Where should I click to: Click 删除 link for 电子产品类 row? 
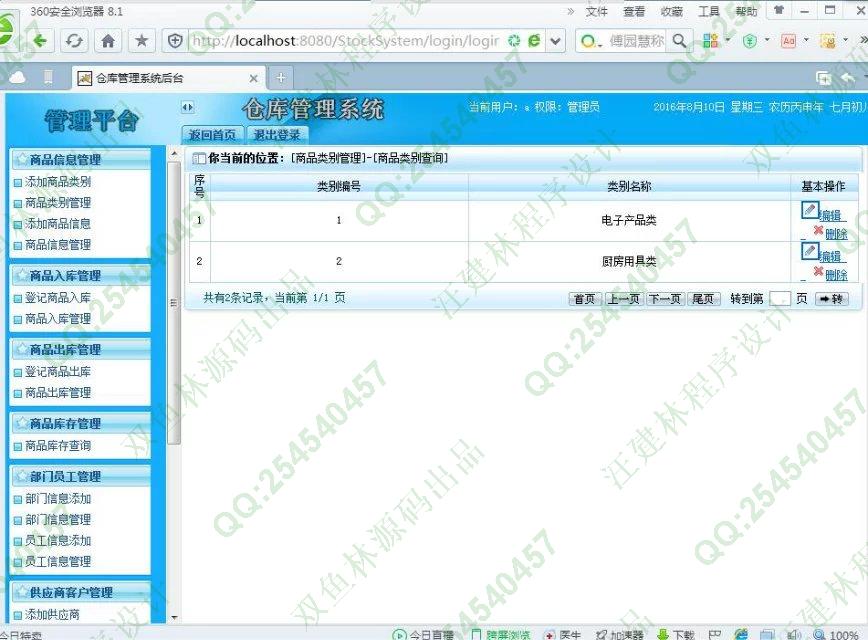pos(836,234)
